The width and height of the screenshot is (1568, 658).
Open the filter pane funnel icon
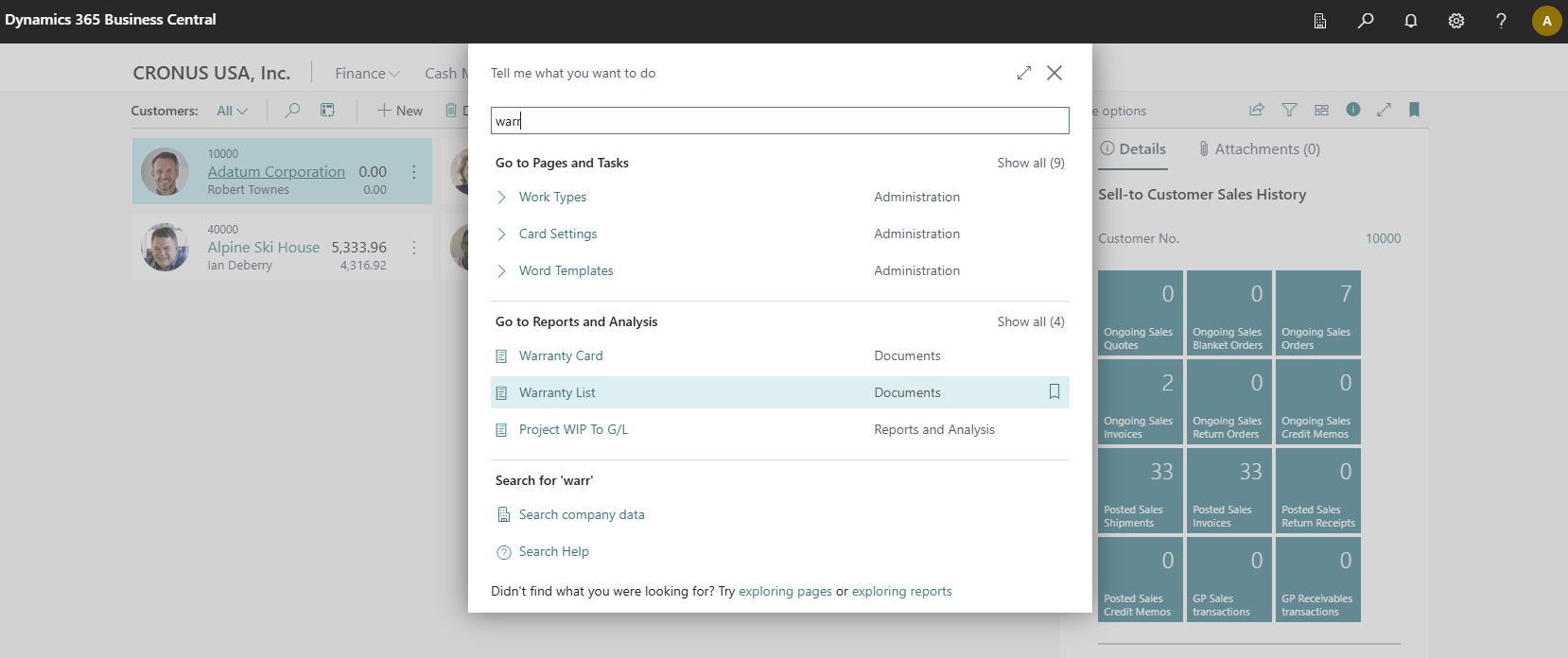click(1289, 110)
